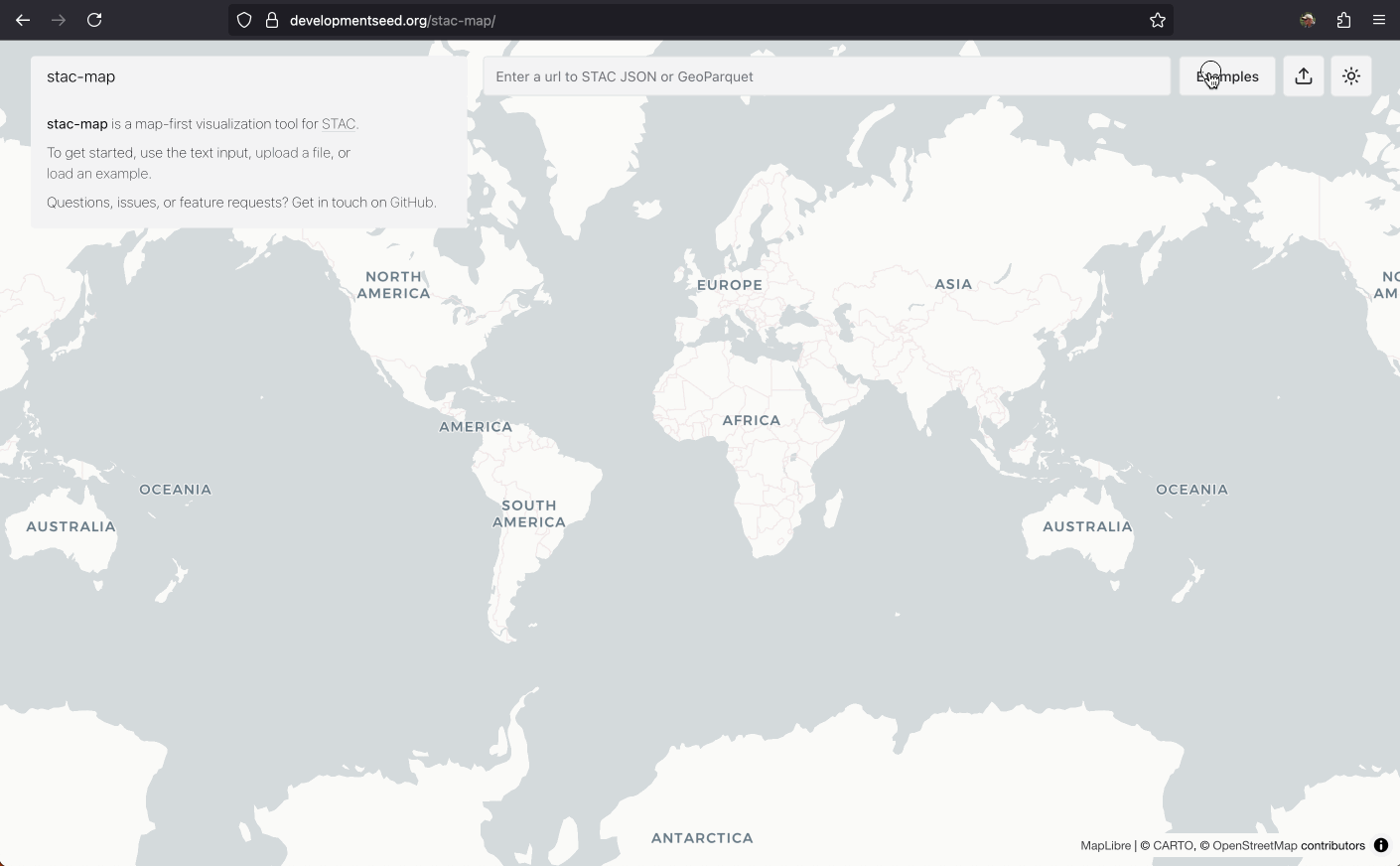Click the stac-map title heading
1400x866 pixels.
pos(81,77)
